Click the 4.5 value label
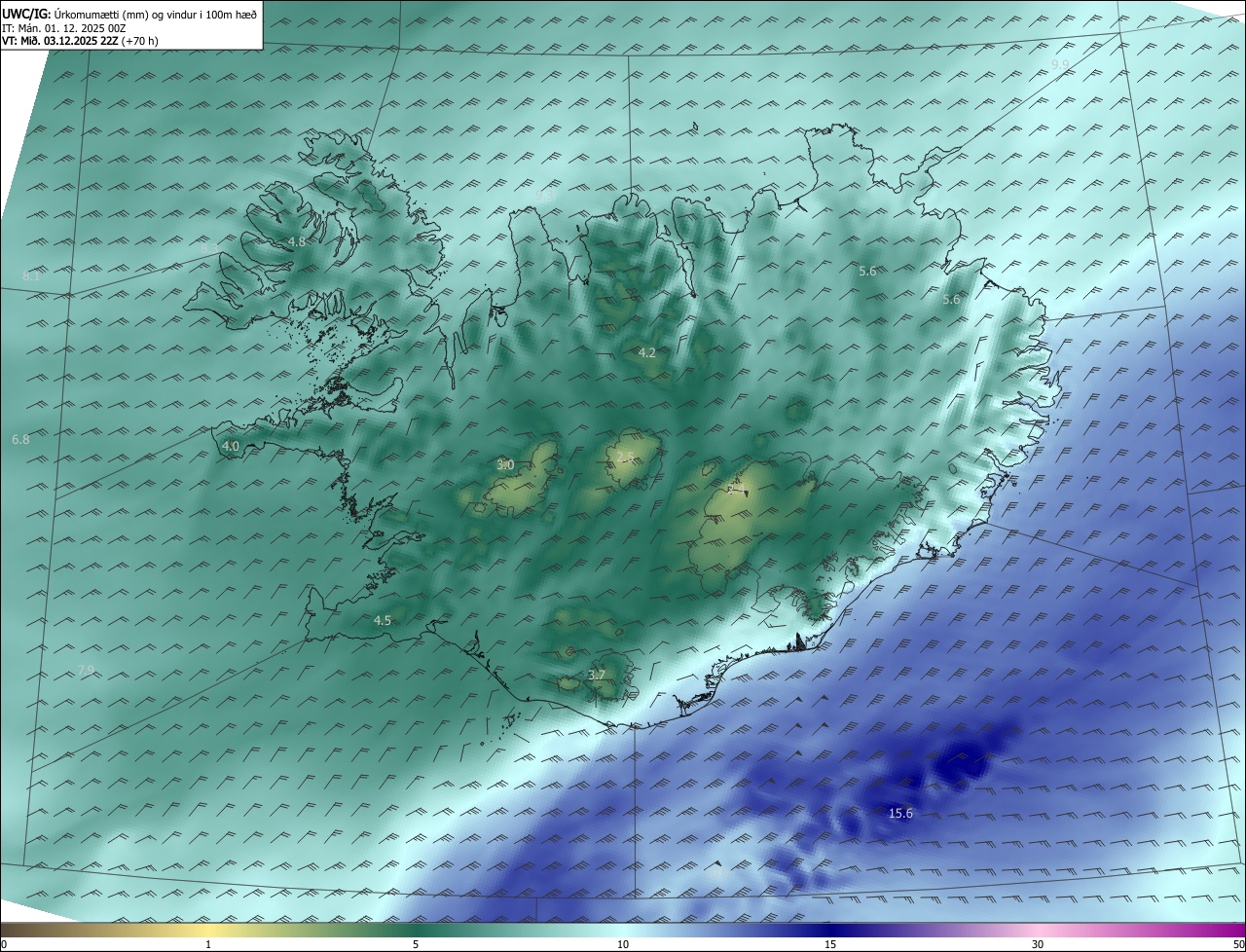This screenshot has width=1246, height=952. (383, 620)
